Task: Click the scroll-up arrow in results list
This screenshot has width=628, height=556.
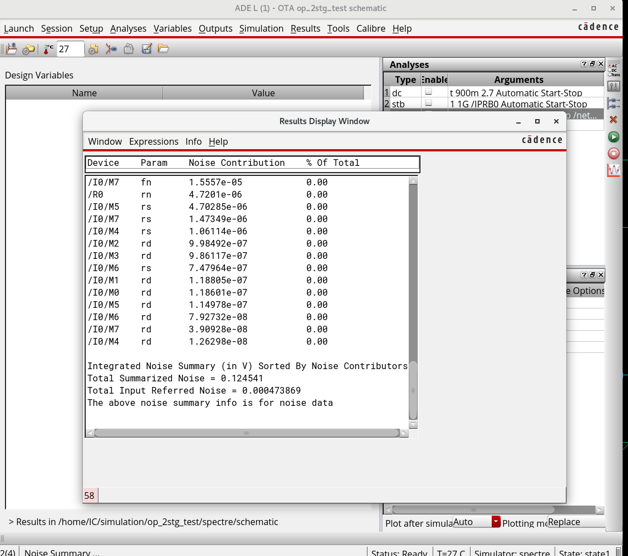Action: (x=413, y=180)
